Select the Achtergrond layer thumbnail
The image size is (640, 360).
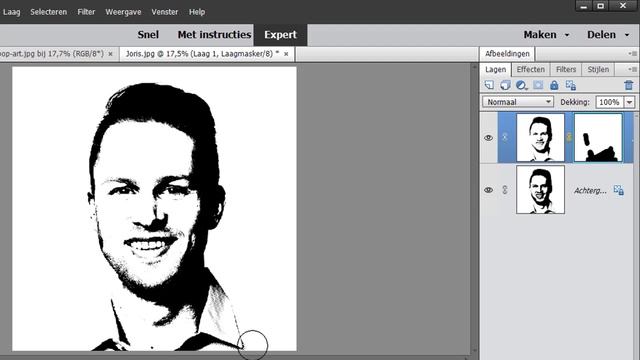540,190
